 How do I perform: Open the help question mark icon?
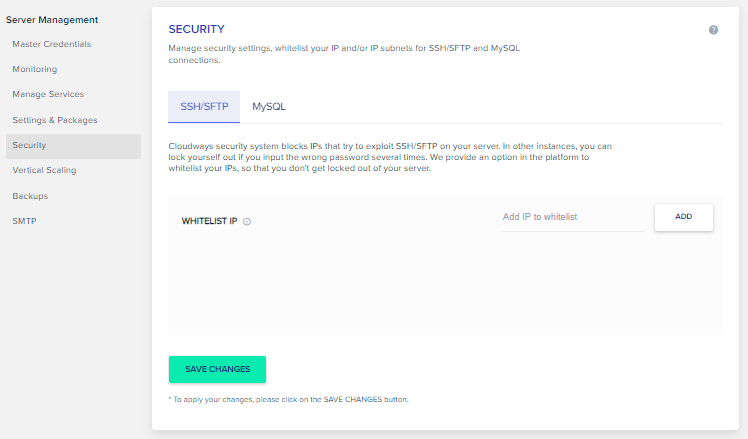(x=713, y=30)
